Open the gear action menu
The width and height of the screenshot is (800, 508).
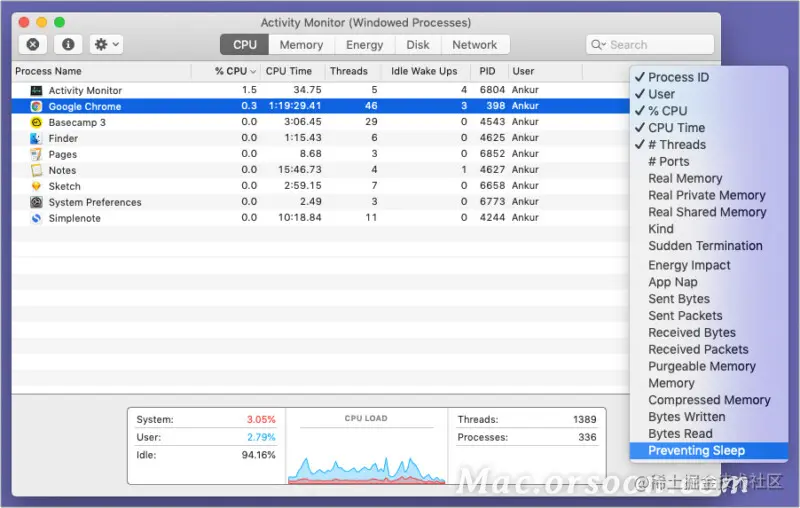coord(106,44)
